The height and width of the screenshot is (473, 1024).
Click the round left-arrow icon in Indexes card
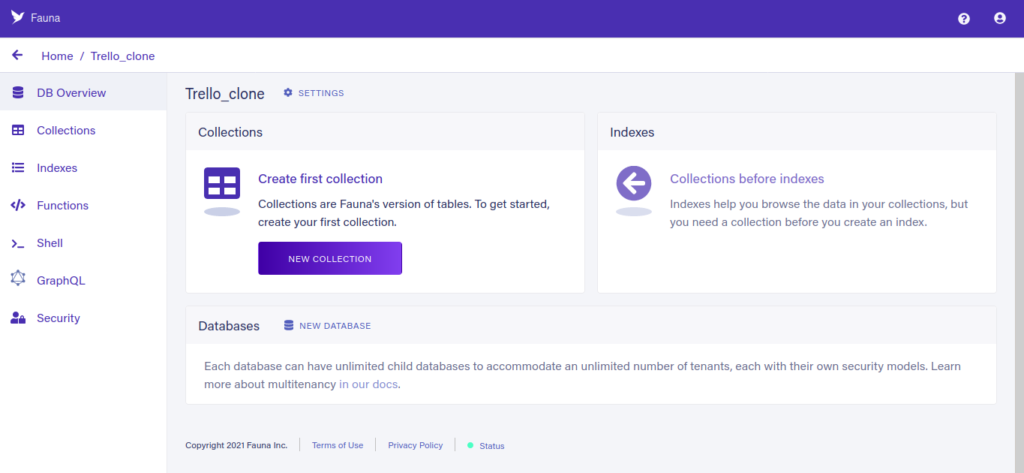click(x=633, y=183)
